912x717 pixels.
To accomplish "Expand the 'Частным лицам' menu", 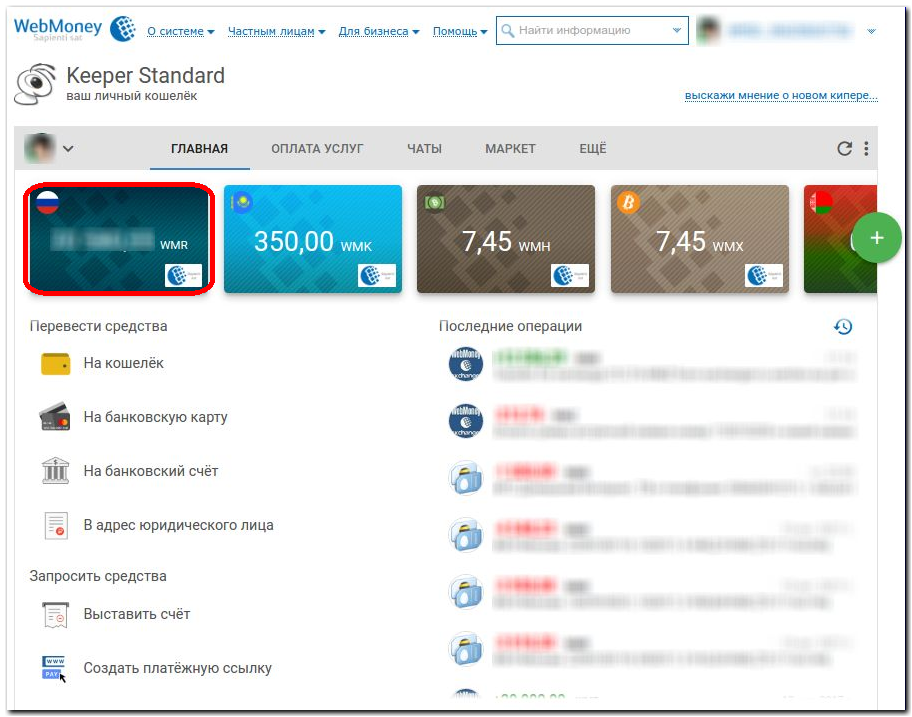I will (x=276, y=31).
